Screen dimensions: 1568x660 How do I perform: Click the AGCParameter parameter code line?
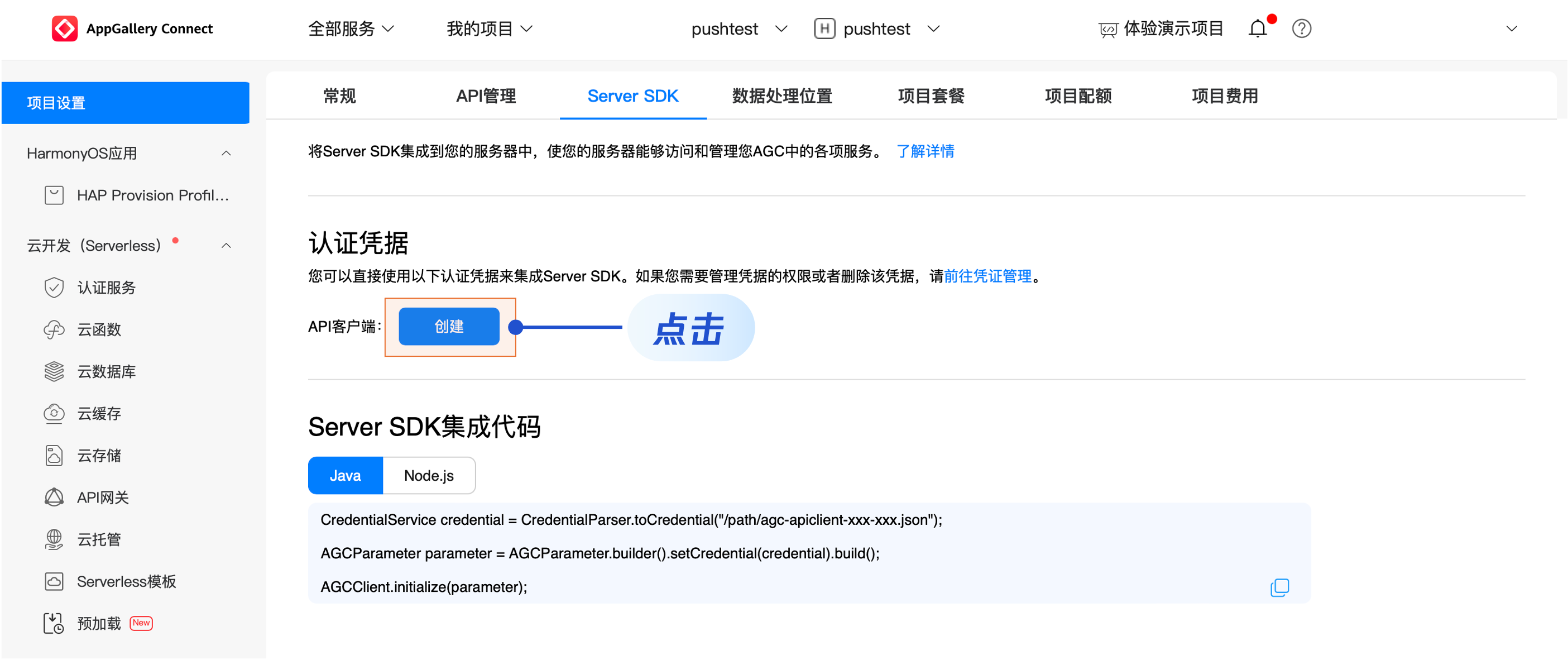600,553
